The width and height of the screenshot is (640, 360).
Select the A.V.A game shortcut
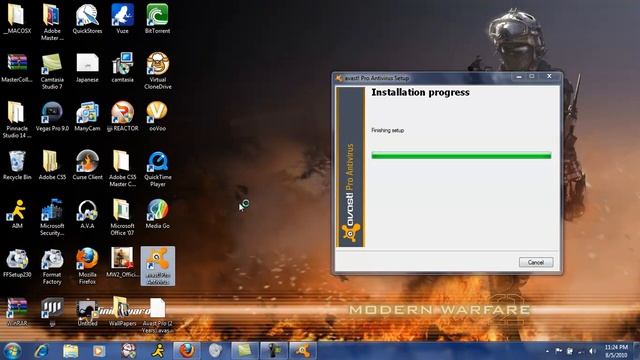coord(87,213)
